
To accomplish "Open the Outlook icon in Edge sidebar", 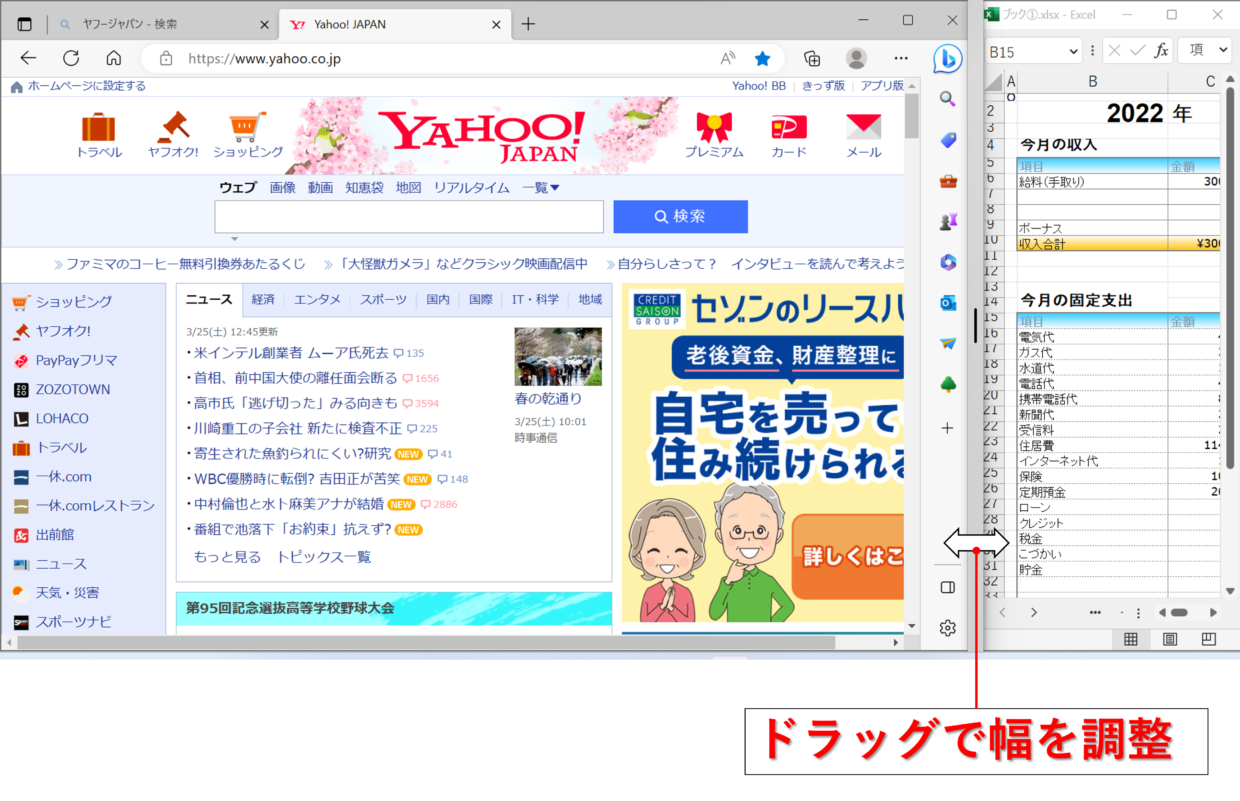I will point(948,303).
